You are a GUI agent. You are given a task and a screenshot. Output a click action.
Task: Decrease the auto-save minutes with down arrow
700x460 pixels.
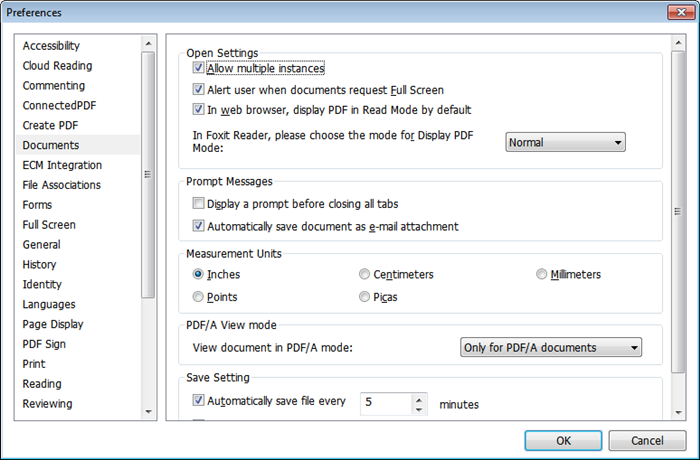[x=420, y=409]
